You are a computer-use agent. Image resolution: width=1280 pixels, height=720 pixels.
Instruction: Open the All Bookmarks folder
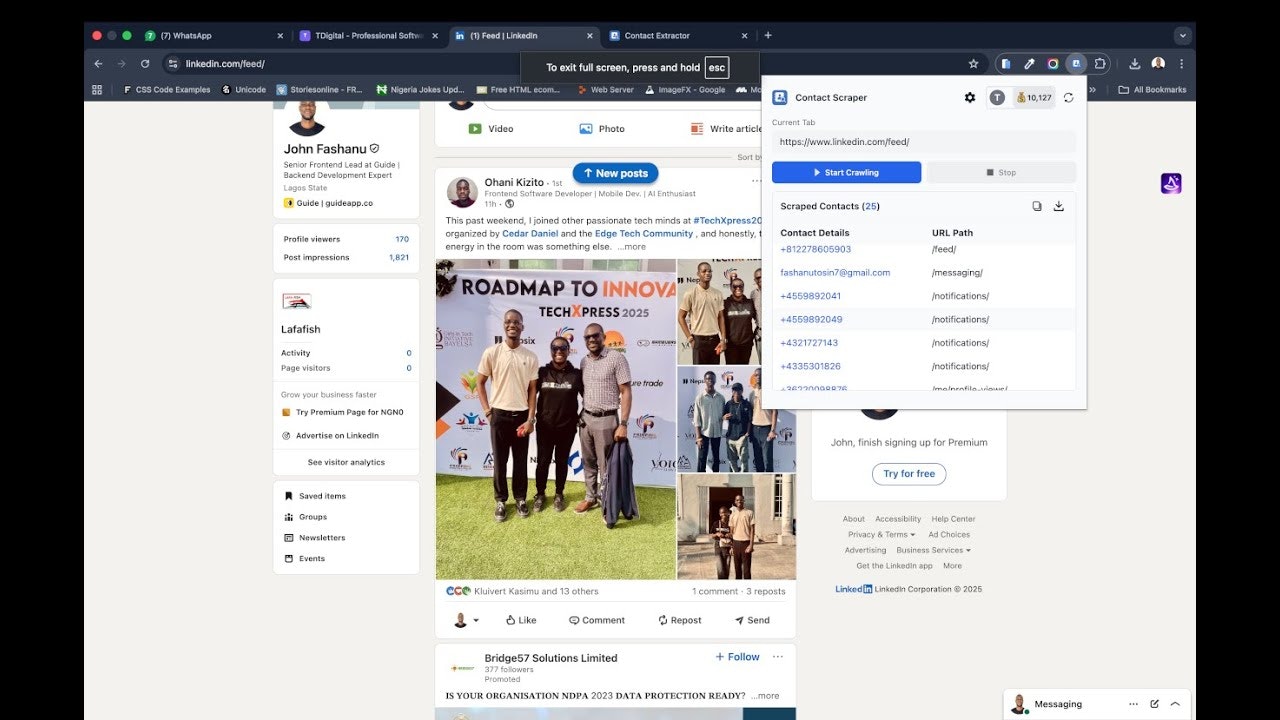coord(1152,89)
